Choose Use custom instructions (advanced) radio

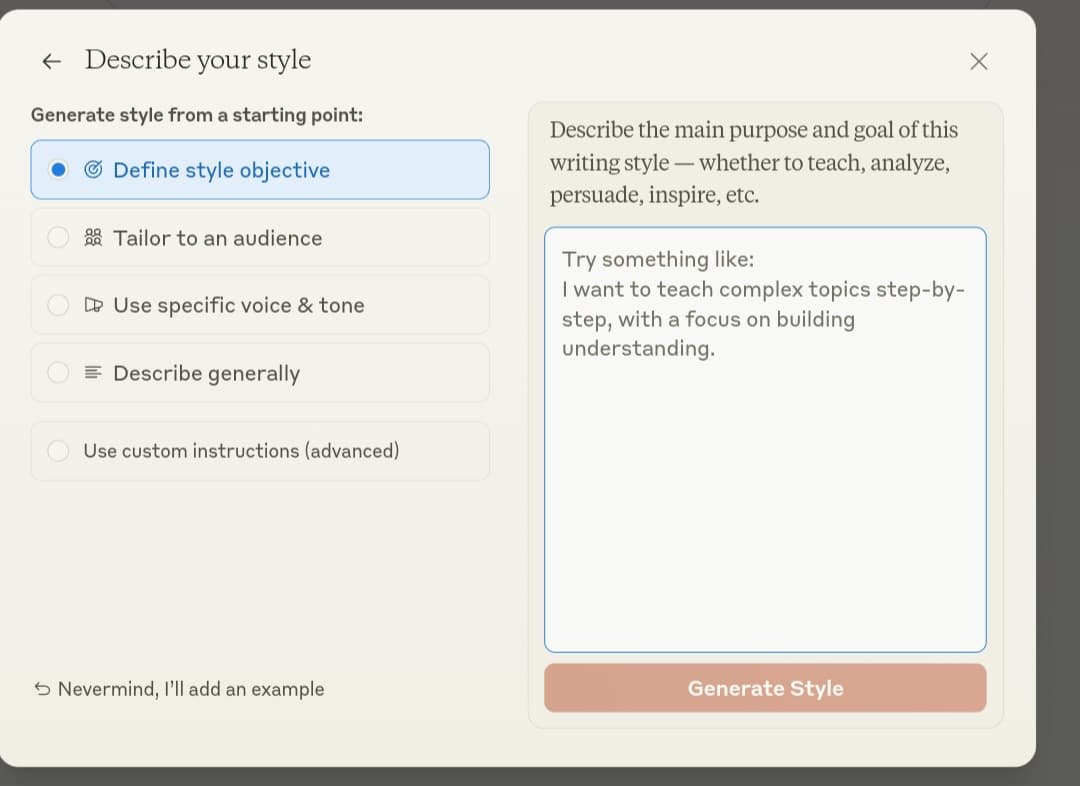(x=59, y=451)
